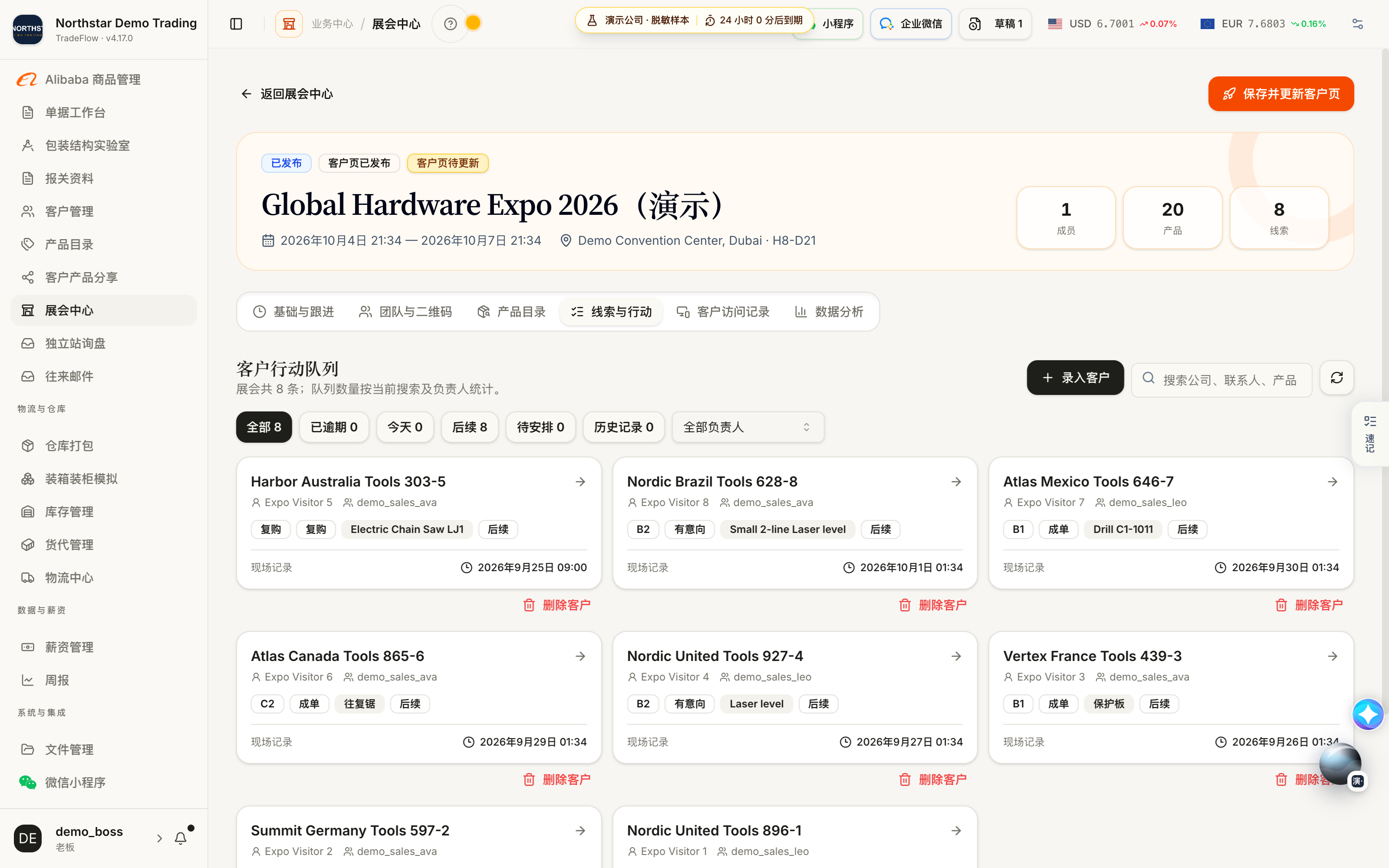Open the settings sliders icon top right
Viewport: 1389px width, 868px height.
coord(1357,23)
